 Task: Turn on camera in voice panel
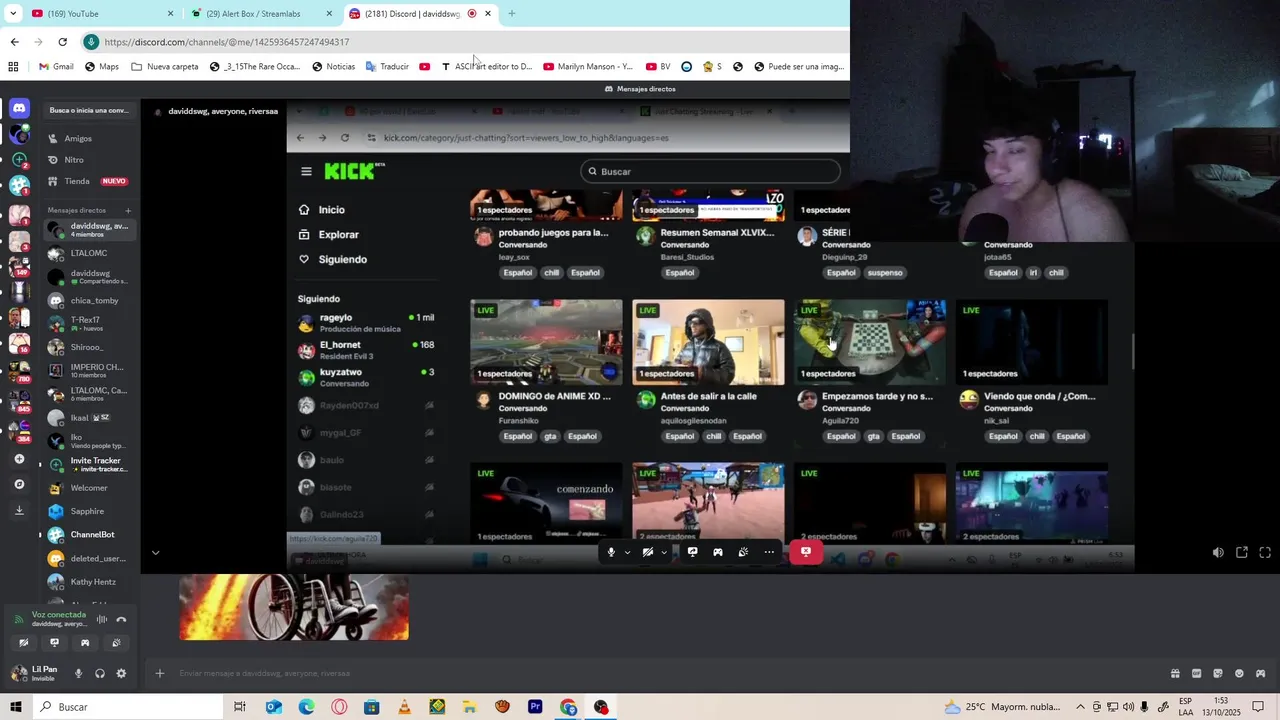[x=24, y=643]
